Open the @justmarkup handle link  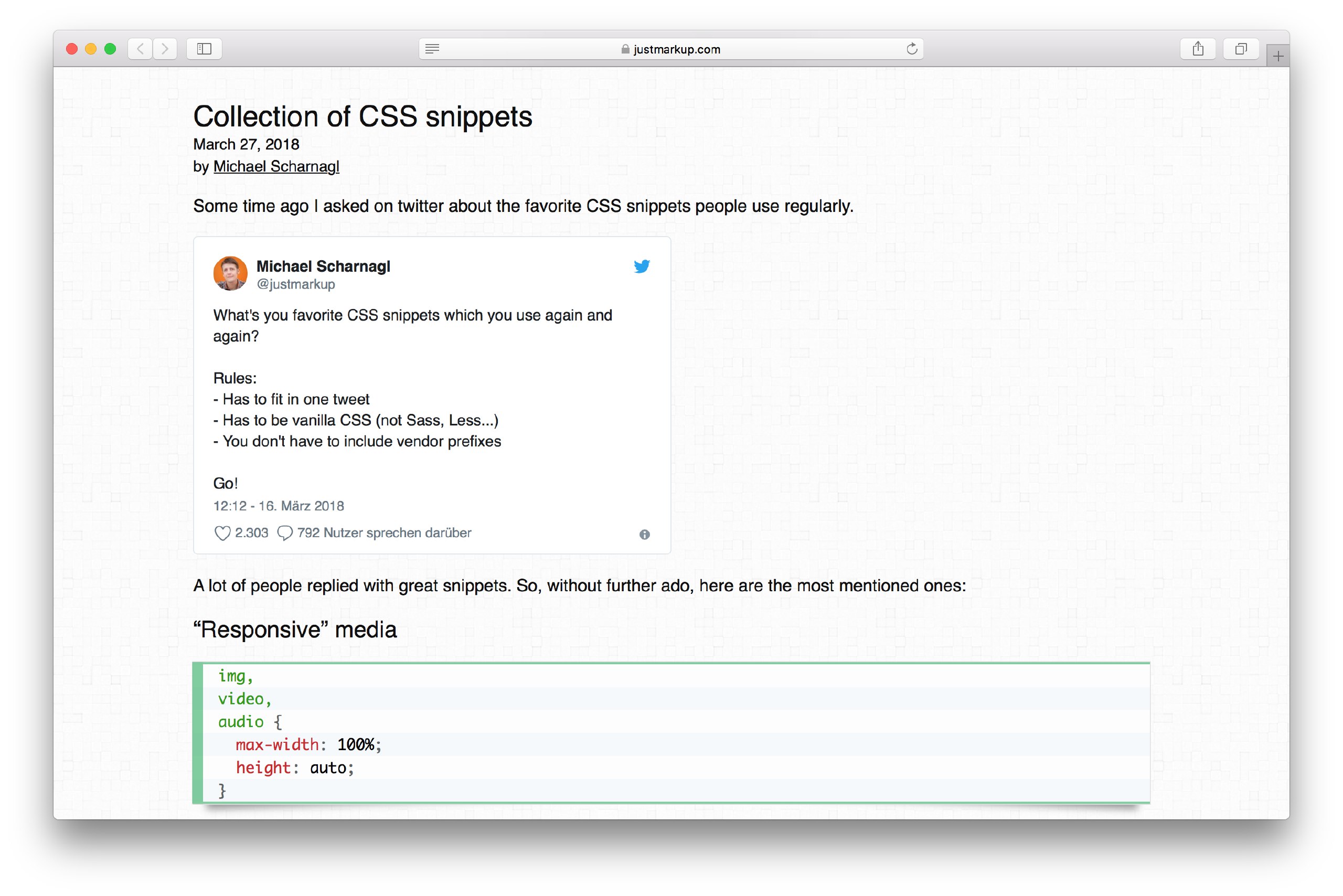pyautogui.click(x=295, y=284)
